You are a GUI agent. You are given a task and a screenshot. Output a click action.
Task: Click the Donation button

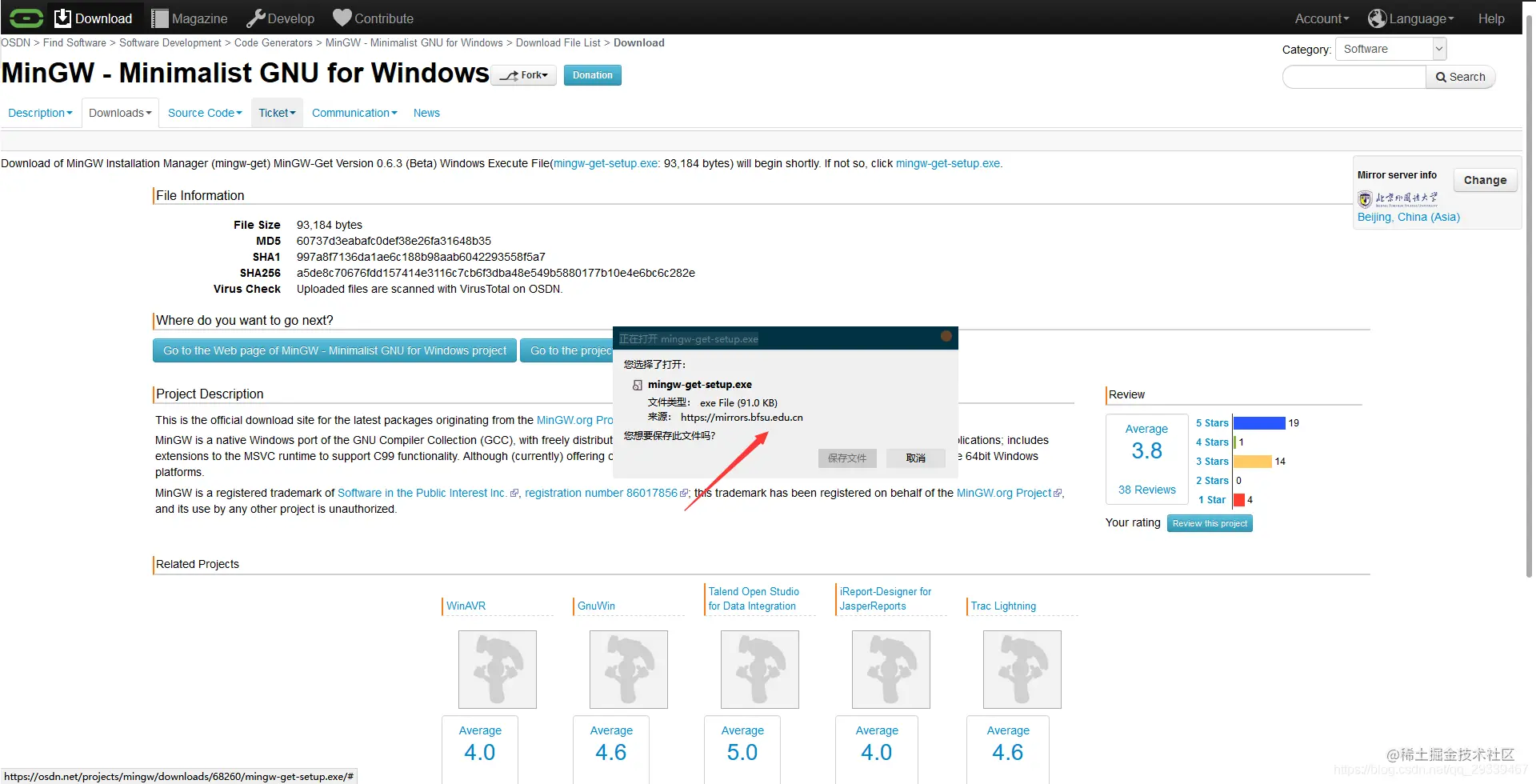pyautogui.click(x=593, y=75)
